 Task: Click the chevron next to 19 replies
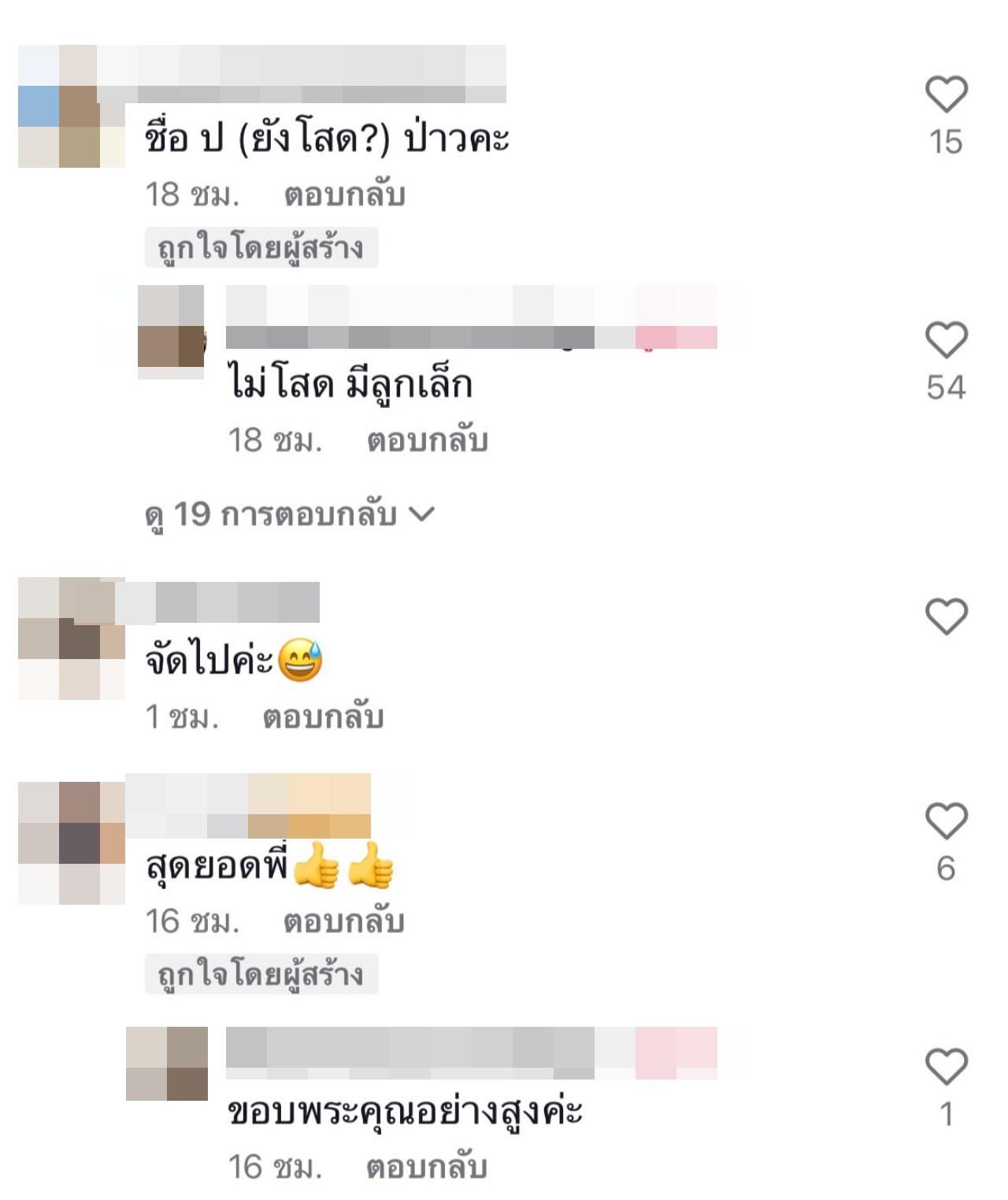[x=423, y=515]
